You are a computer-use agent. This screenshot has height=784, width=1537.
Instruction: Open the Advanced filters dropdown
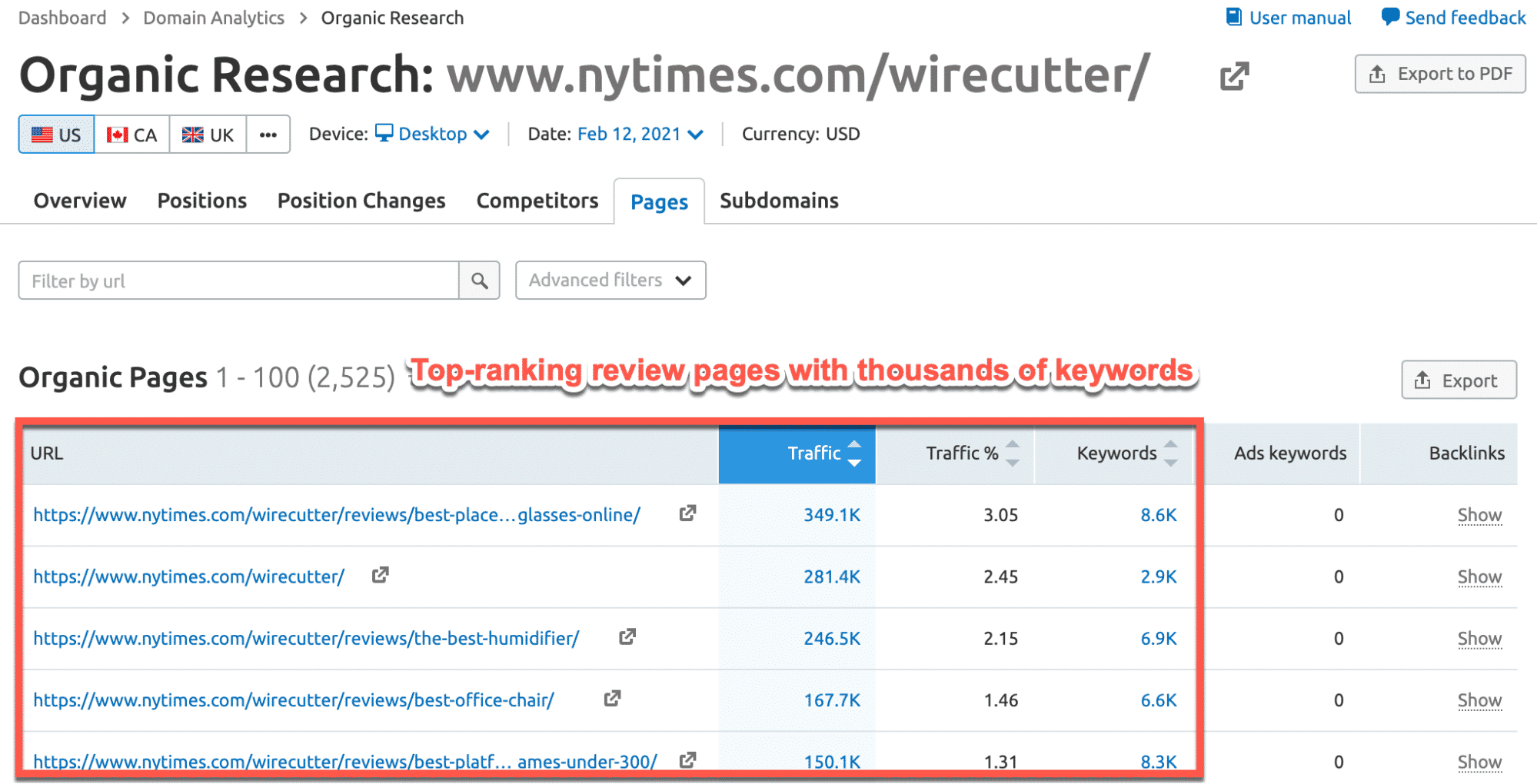tap(610, 281)
